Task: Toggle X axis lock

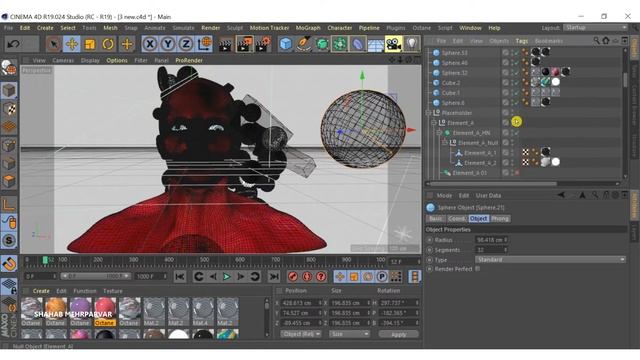Action: [150, 44]
